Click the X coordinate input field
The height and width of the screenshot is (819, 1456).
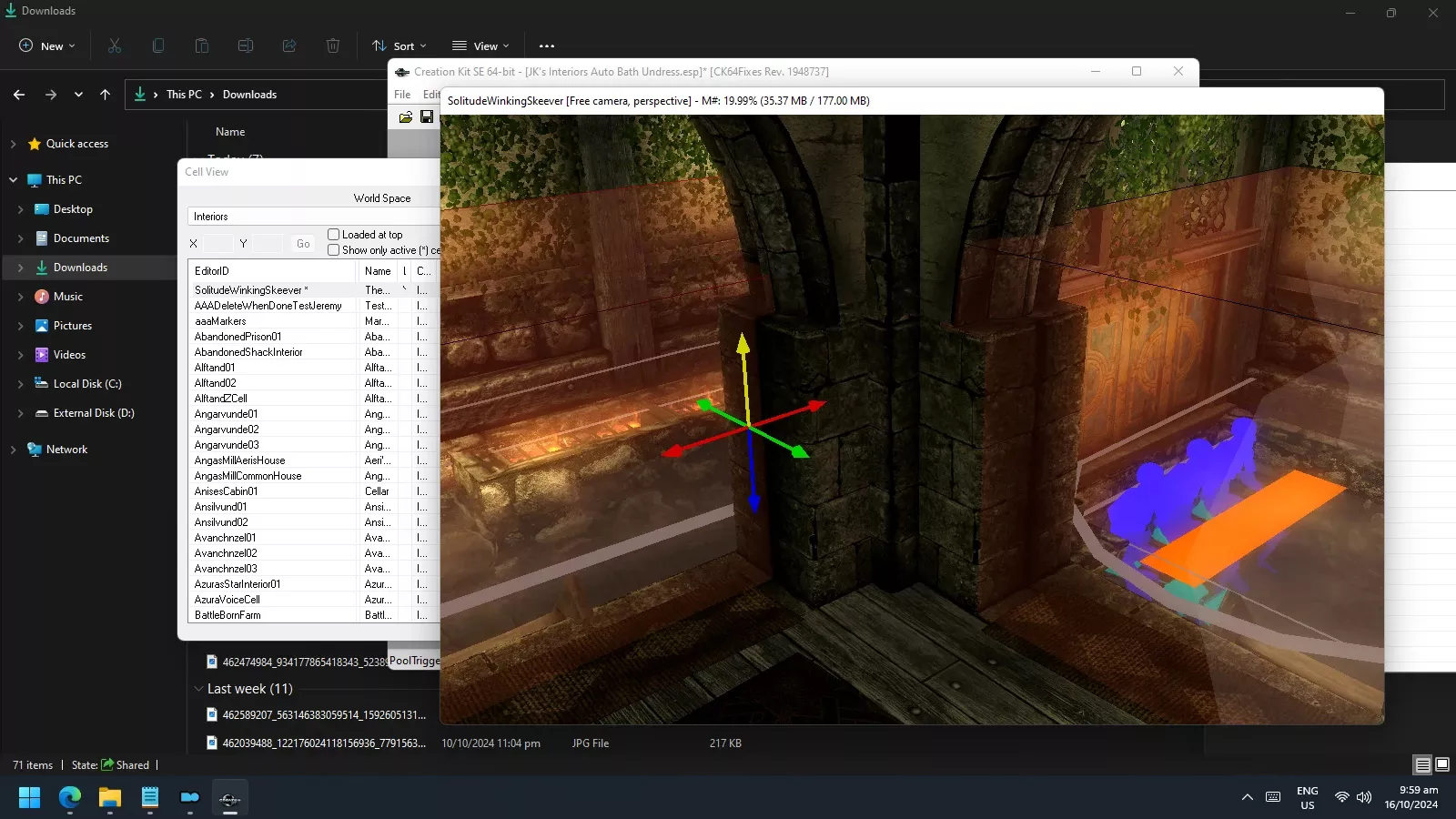point(217,244)
